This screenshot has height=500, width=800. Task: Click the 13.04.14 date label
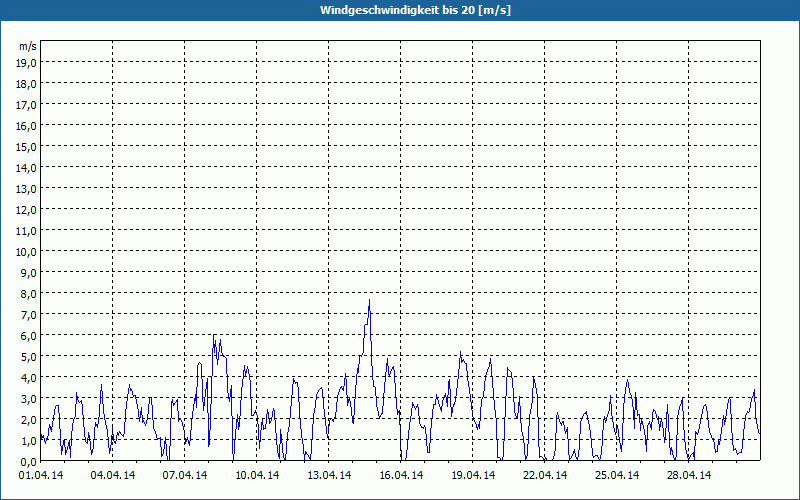[x=329, y=476]
